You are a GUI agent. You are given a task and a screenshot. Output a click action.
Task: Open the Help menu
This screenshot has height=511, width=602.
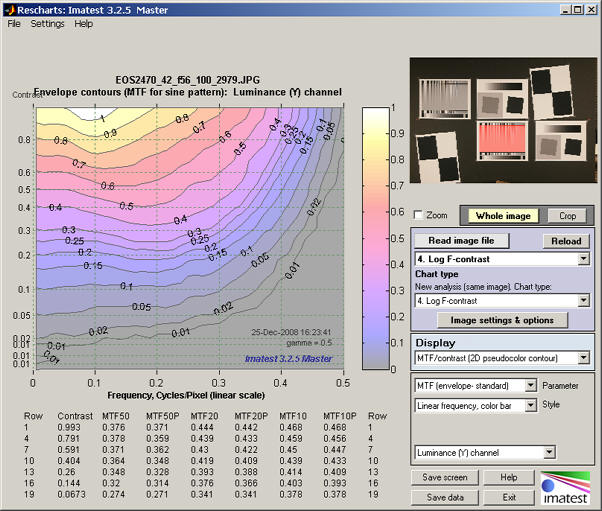click(83, 24)
